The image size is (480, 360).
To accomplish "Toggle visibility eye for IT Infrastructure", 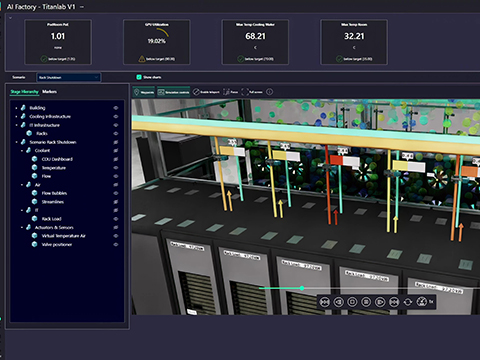I will 116,125.
